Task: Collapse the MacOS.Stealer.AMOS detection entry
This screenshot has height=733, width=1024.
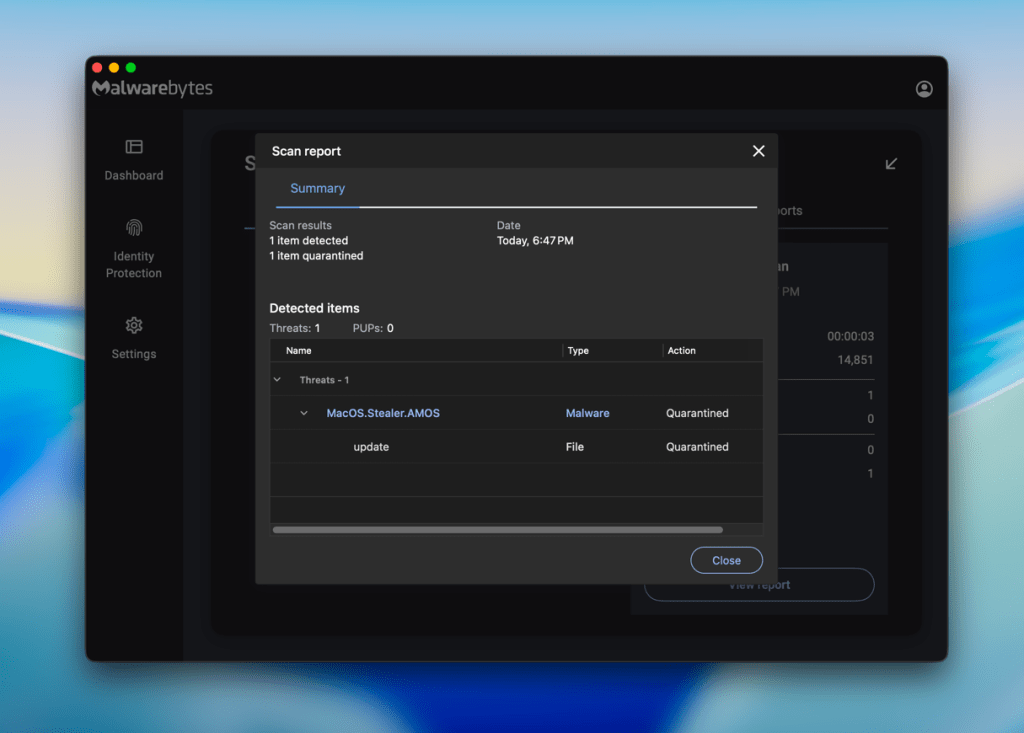Action: pyautogui.click(x=304, y=413)
